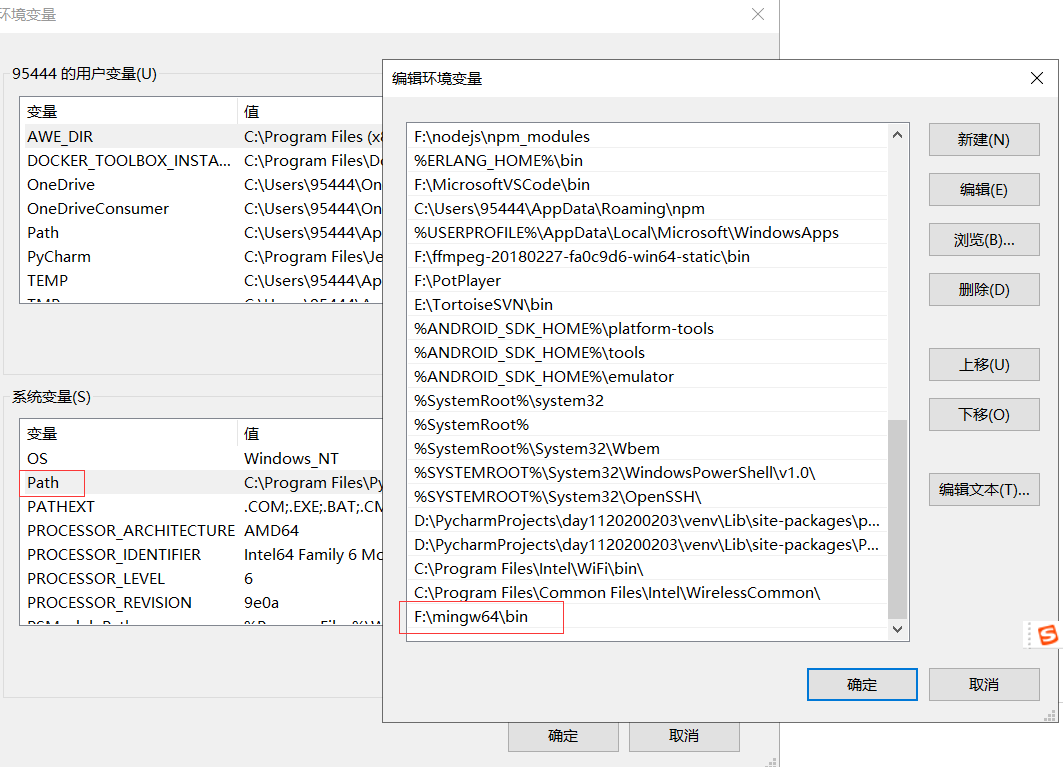Move selected path up with 上移(U)

984,364
